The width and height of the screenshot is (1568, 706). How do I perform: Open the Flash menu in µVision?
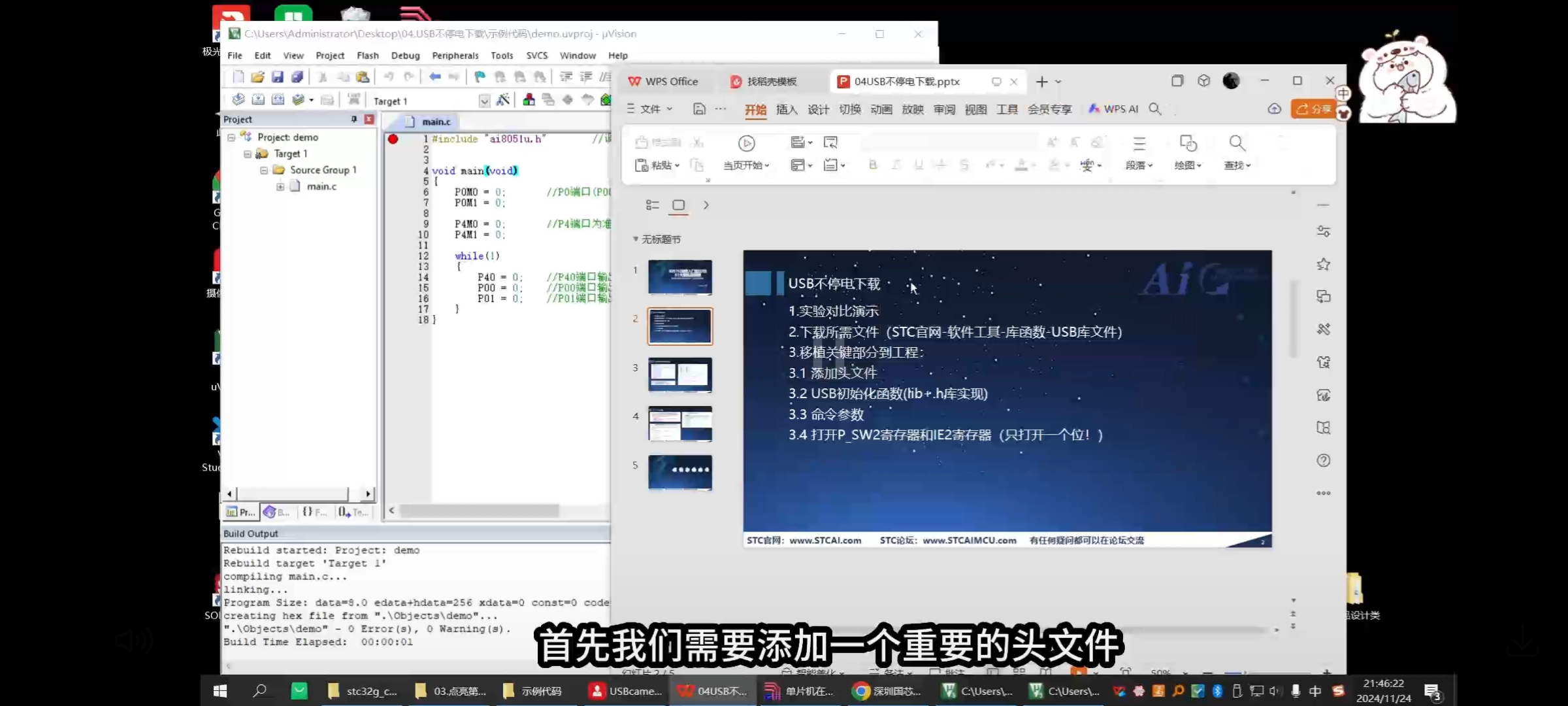click(368, 56)
